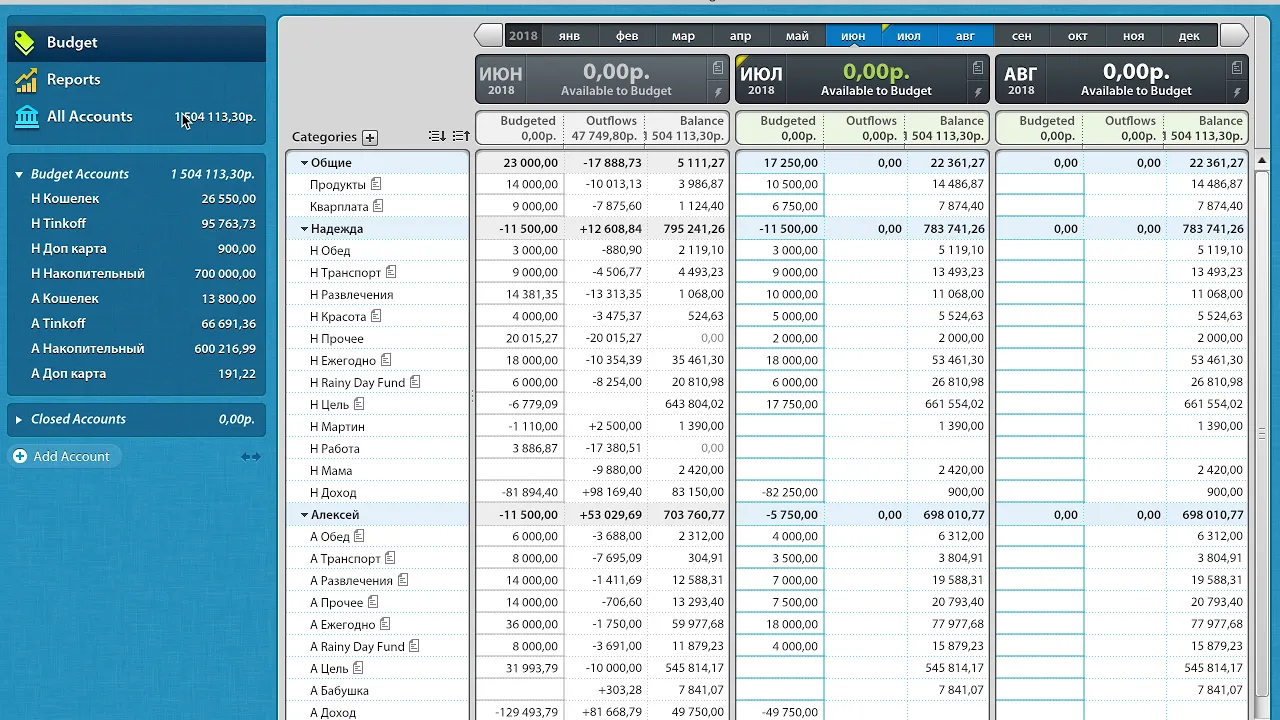Viewport: 1280px width, 720px height.
Task: Select the сен month tab
Action: point(1021,36)
